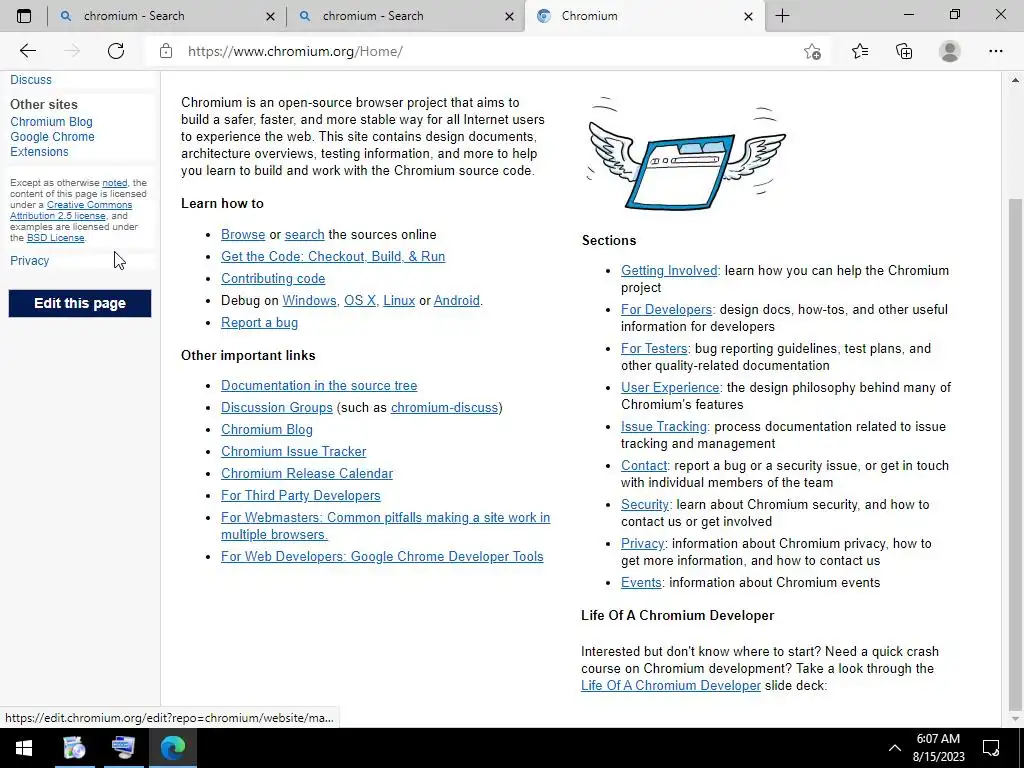Open the For Webmasters pitfalls link

click(x=385, y=526)
